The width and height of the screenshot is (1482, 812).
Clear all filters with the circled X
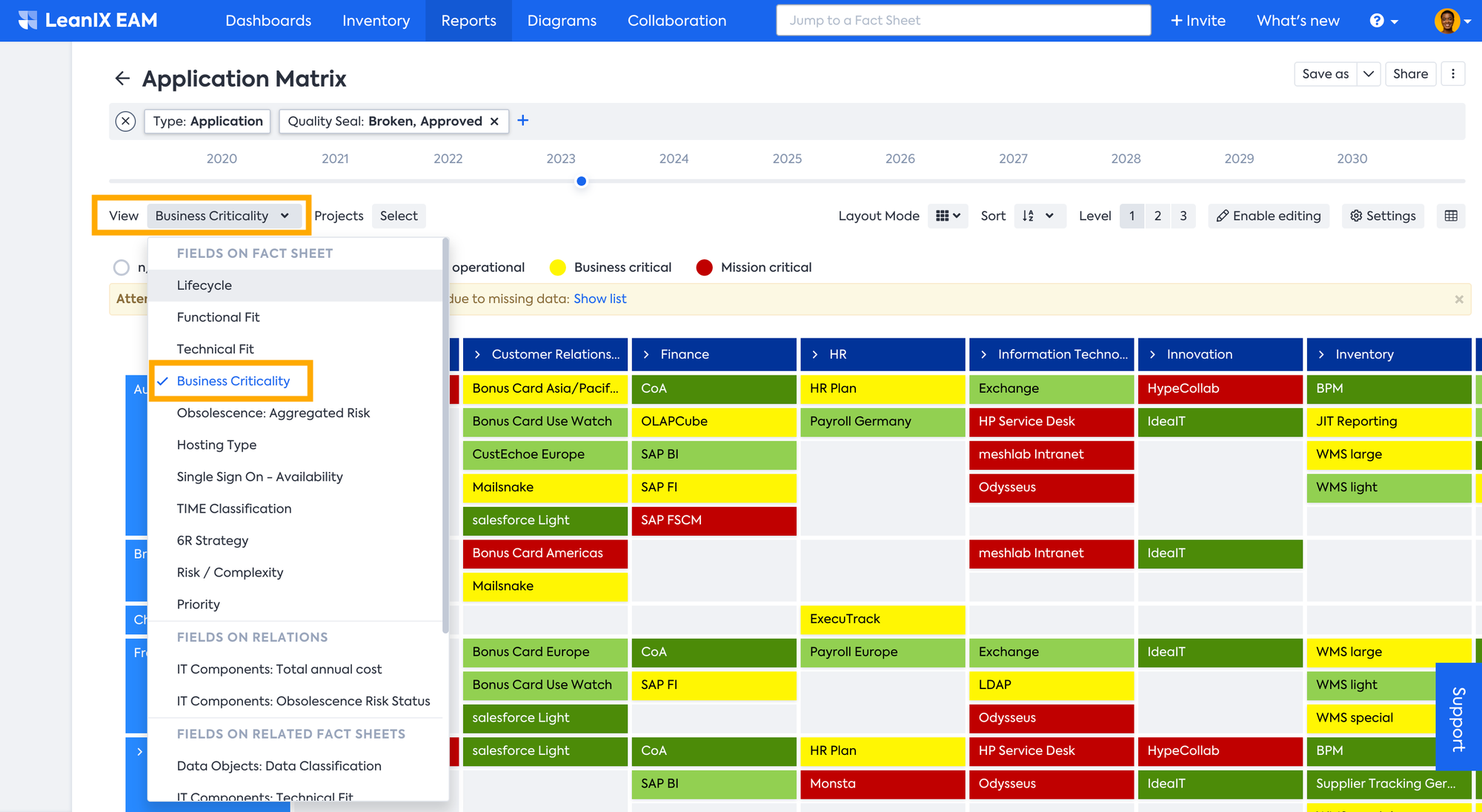pos(126,121)
